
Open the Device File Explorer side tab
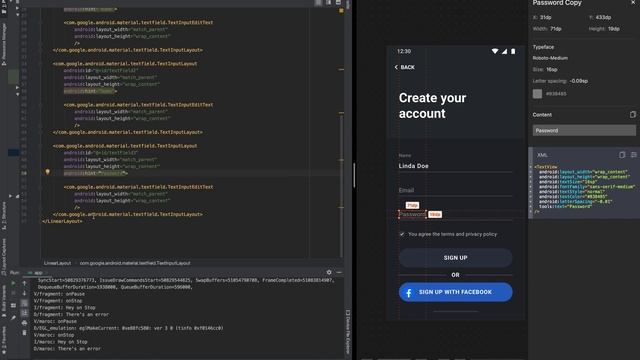point(348,332)
